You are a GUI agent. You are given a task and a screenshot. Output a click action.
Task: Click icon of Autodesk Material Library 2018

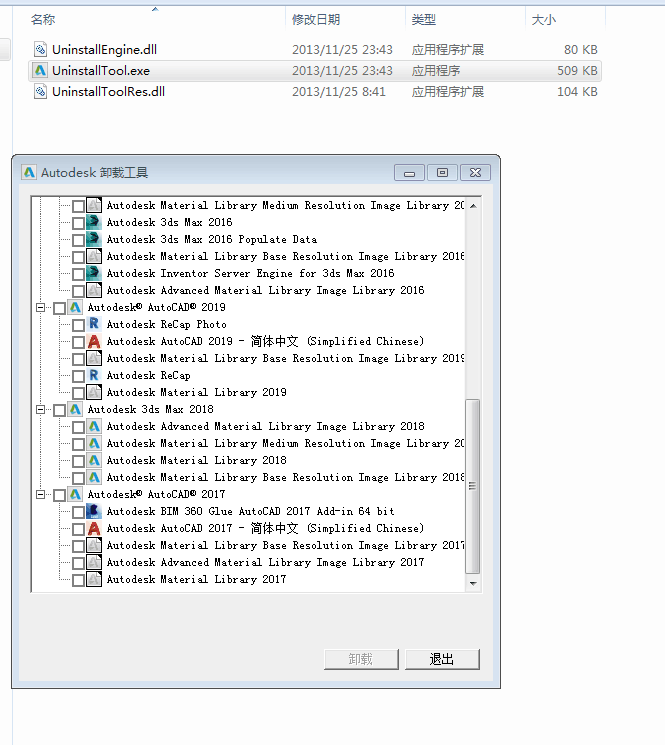94,460
